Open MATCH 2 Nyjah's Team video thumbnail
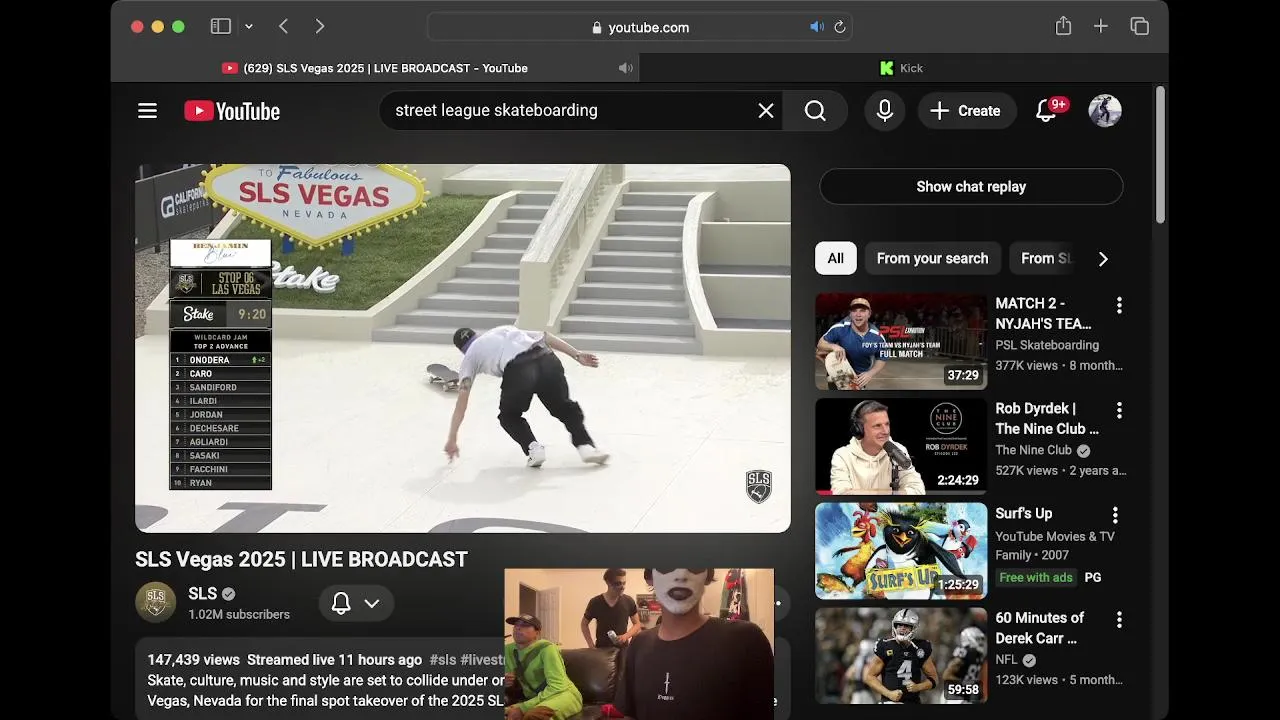 tap(901, 341)
